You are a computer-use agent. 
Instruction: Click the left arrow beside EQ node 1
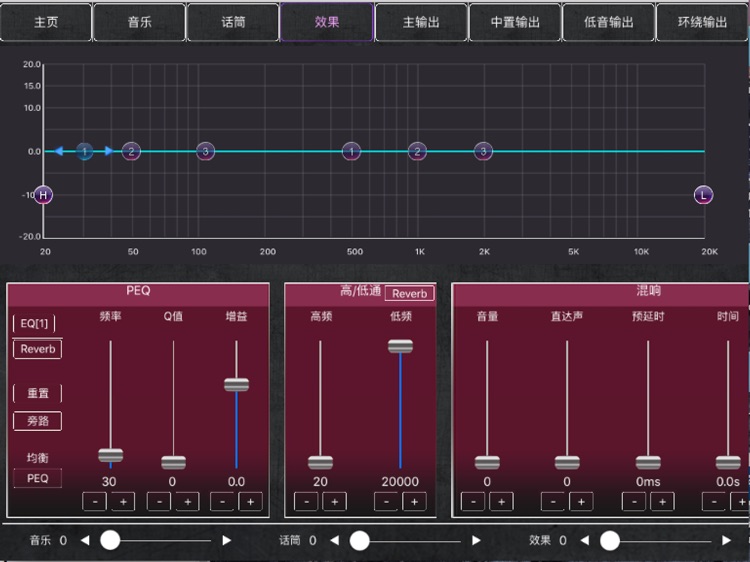click(x=59, y=151)
